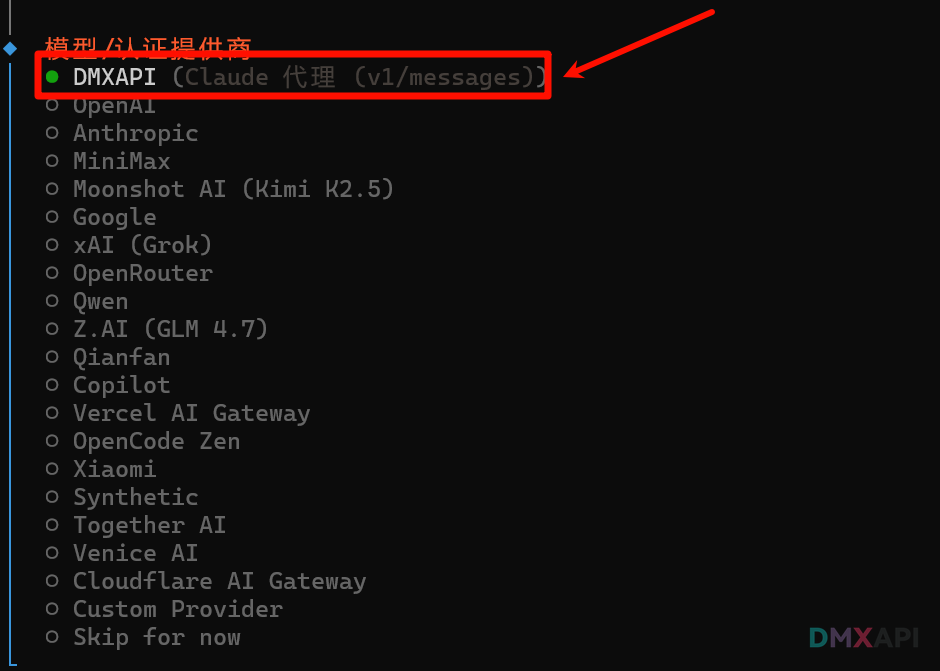Select Vercel AI Gateway
This screenshot has width=940, height=671.
[191, 413]
